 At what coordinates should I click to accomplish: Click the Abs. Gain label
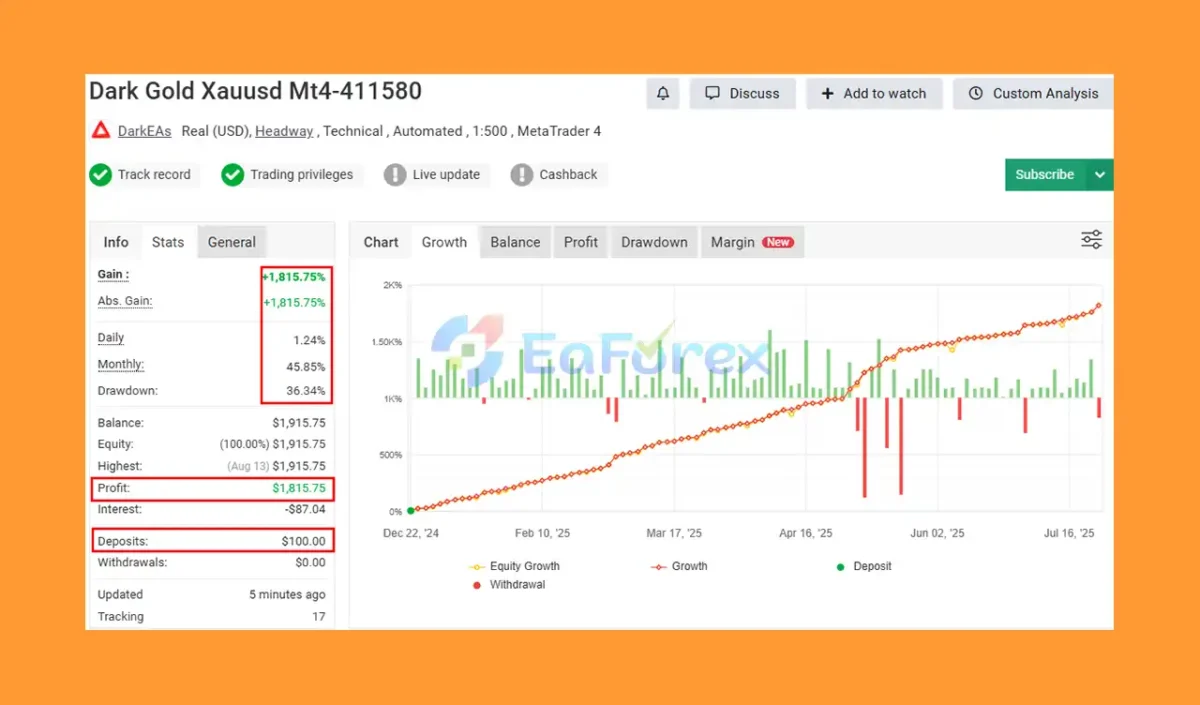[x=125, y=301]
